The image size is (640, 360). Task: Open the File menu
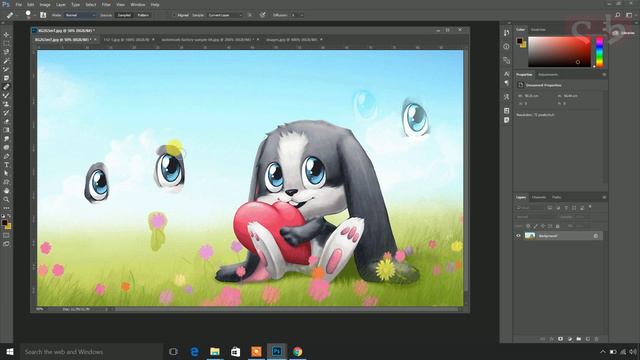click(18, 4)
